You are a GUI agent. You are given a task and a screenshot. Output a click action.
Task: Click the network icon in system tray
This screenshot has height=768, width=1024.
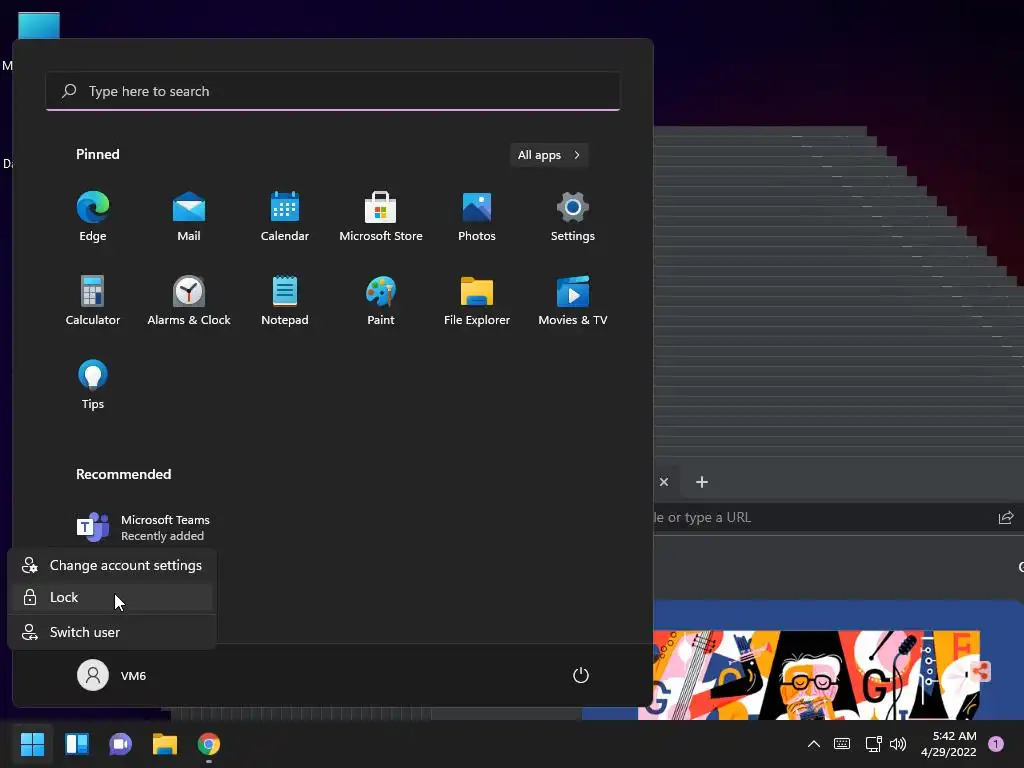point(873,744)
